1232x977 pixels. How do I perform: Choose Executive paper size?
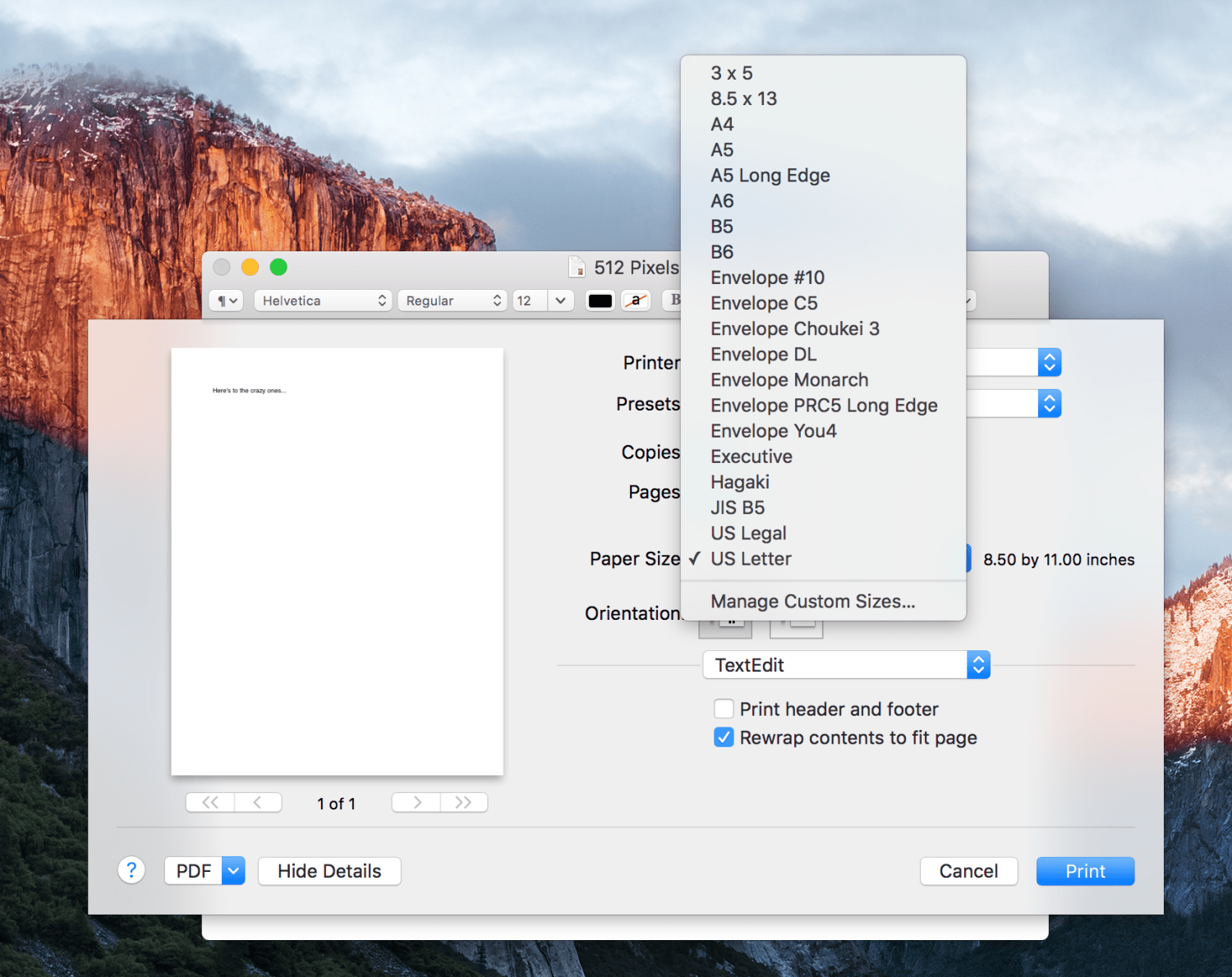tap(823, 456)
